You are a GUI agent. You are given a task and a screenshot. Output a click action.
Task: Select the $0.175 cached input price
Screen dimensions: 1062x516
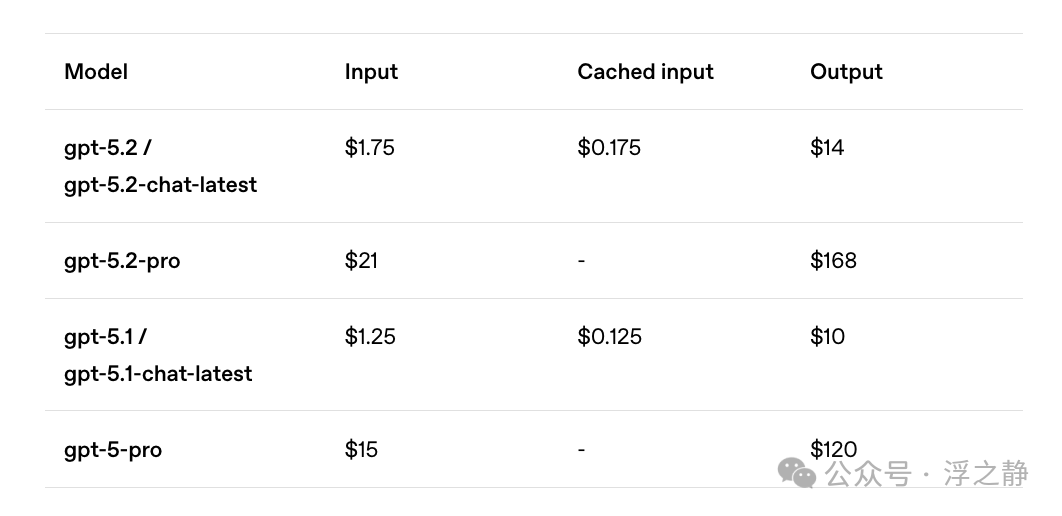pyautogui.click(x=609, y=148)
